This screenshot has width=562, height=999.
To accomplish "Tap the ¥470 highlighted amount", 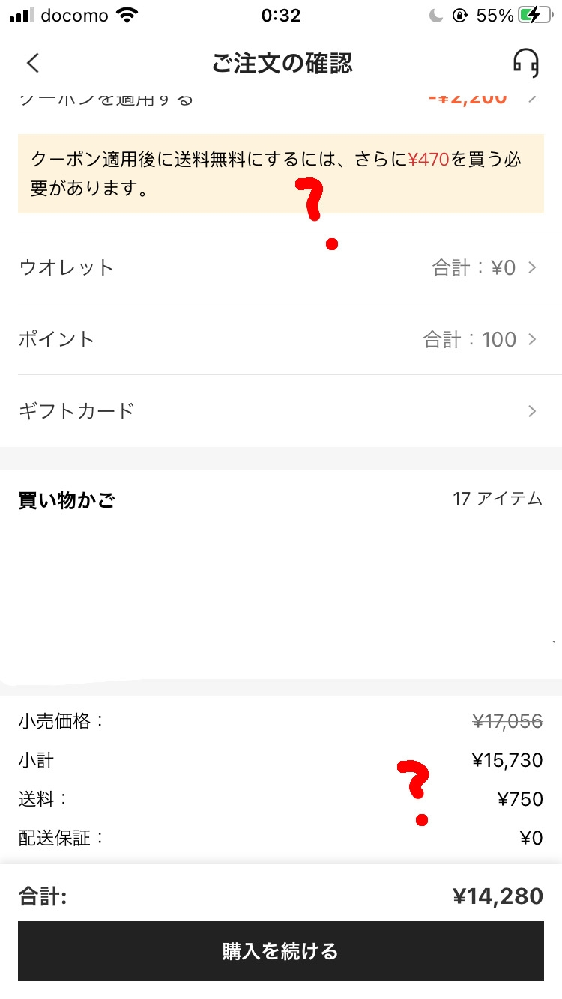I will [429, 159].
